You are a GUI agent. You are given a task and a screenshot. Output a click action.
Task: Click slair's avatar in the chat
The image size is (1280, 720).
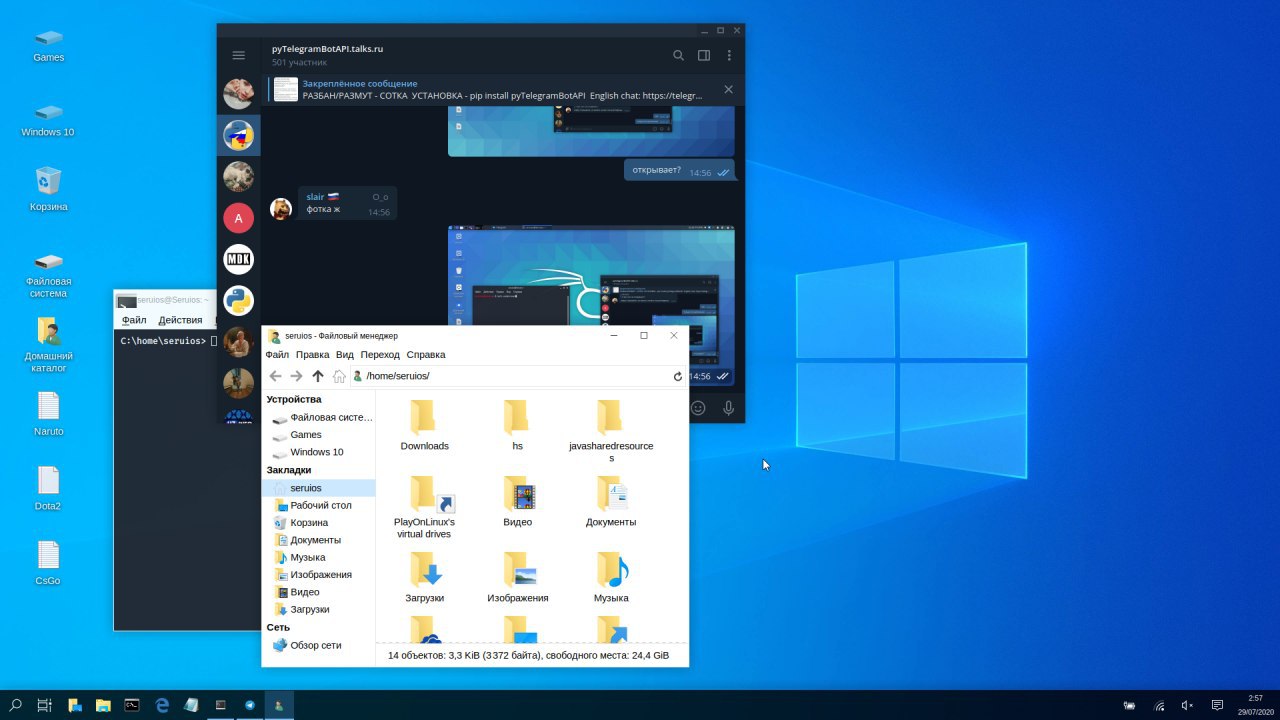point(281,209)
